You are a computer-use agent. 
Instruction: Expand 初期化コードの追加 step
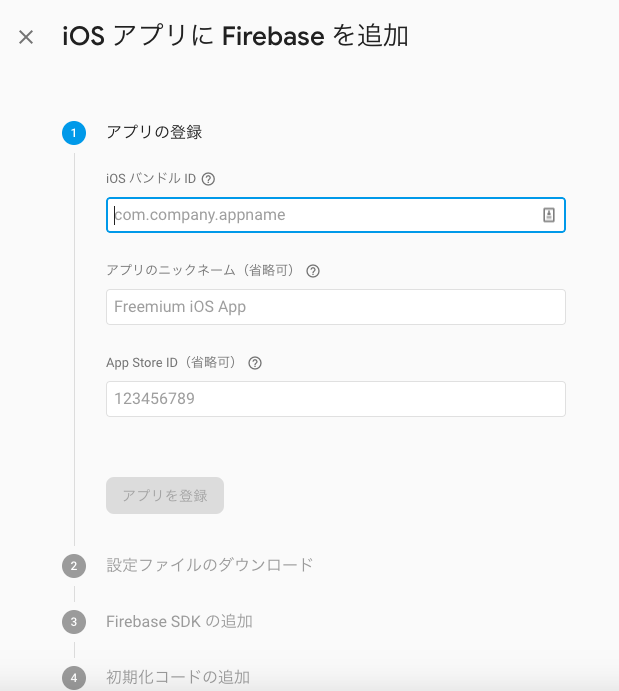[x=178, y=677]
